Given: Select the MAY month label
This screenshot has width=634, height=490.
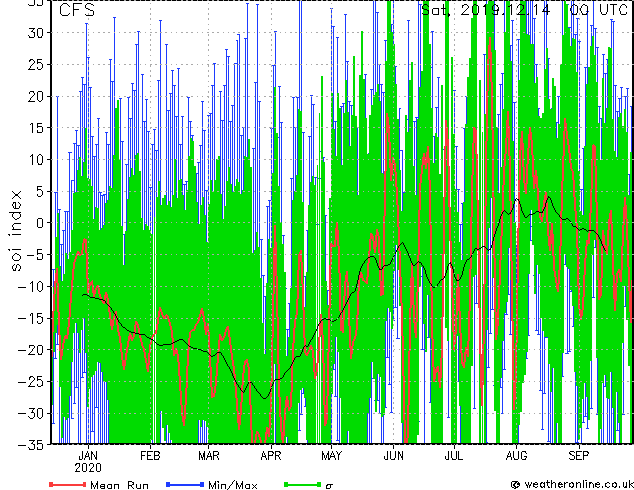Looking at the screenshot, I should 331,456.
